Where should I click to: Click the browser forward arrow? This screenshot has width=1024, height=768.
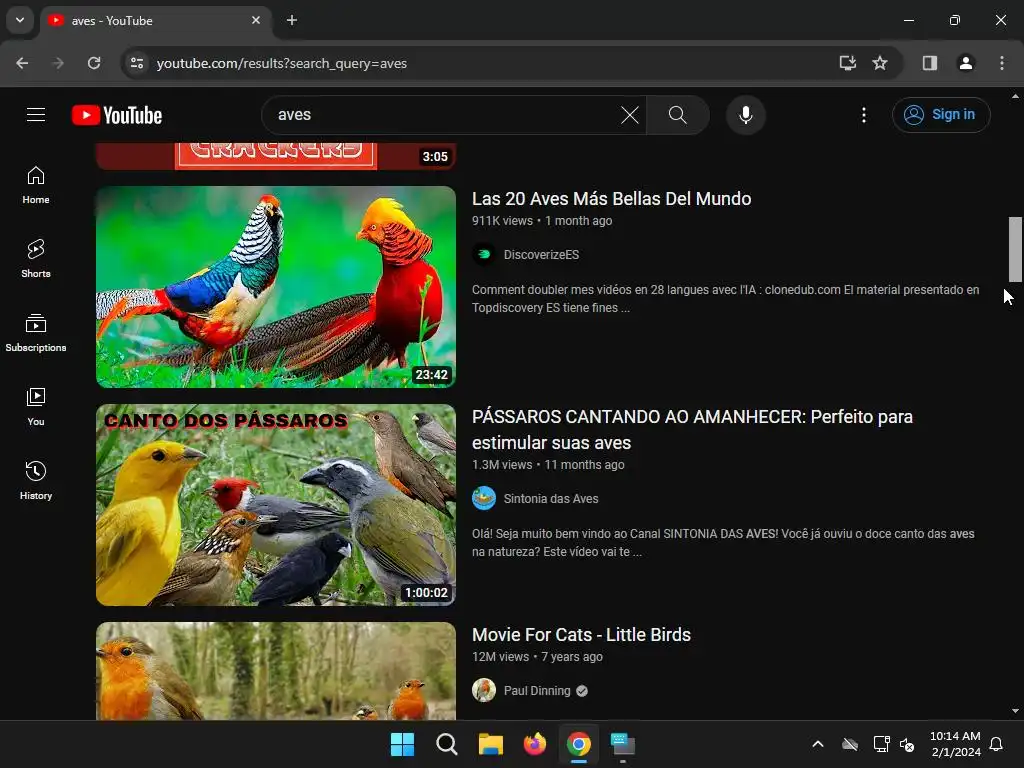click(58, 63)
